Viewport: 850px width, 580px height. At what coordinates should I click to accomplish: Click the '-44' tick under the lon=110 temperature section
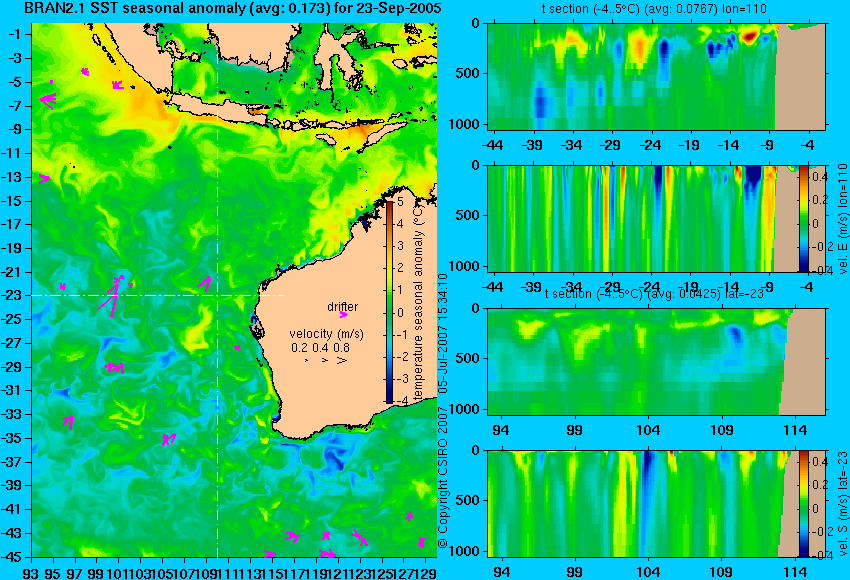point(492,145)
